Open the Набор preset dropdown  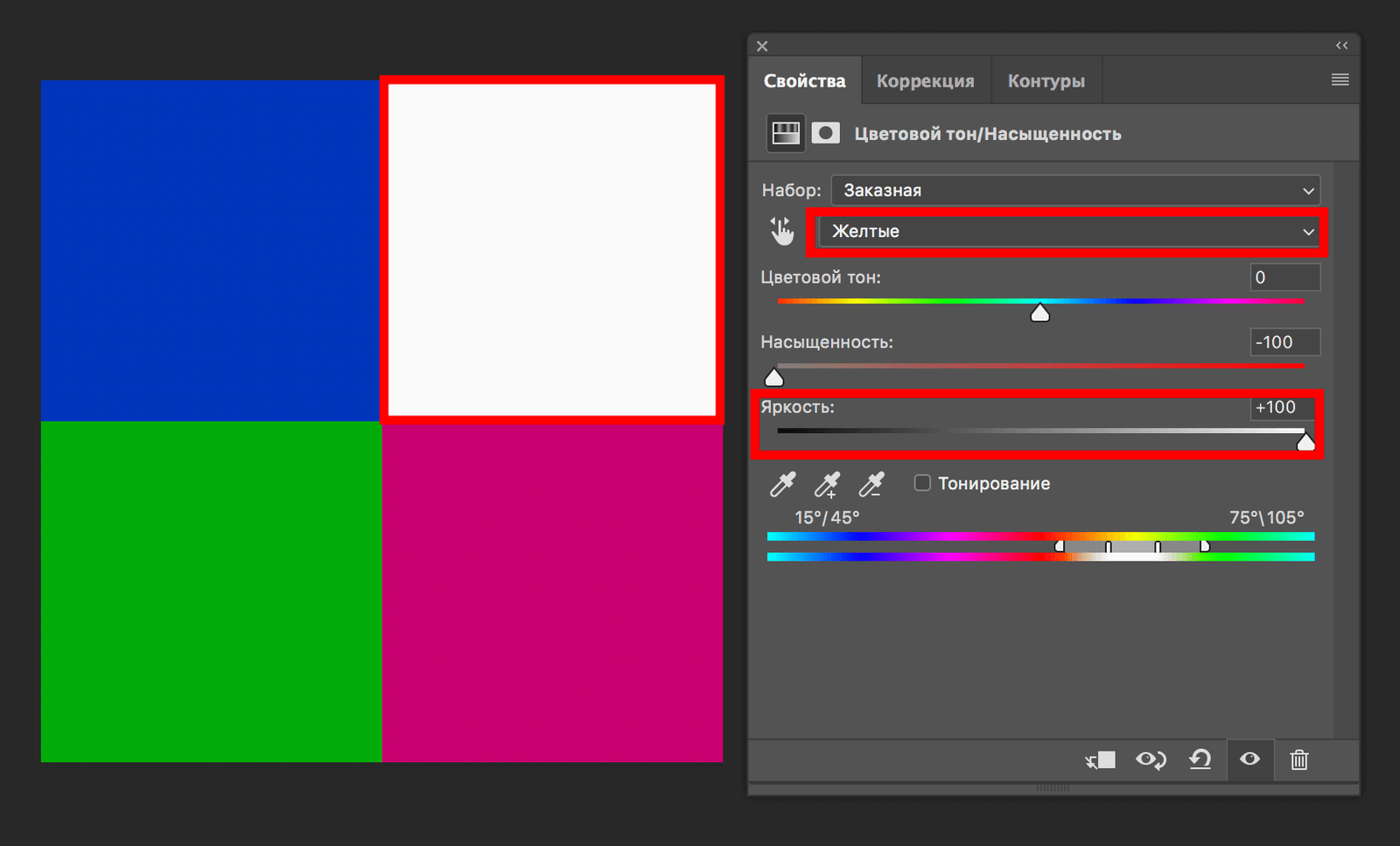point(1074,191)
